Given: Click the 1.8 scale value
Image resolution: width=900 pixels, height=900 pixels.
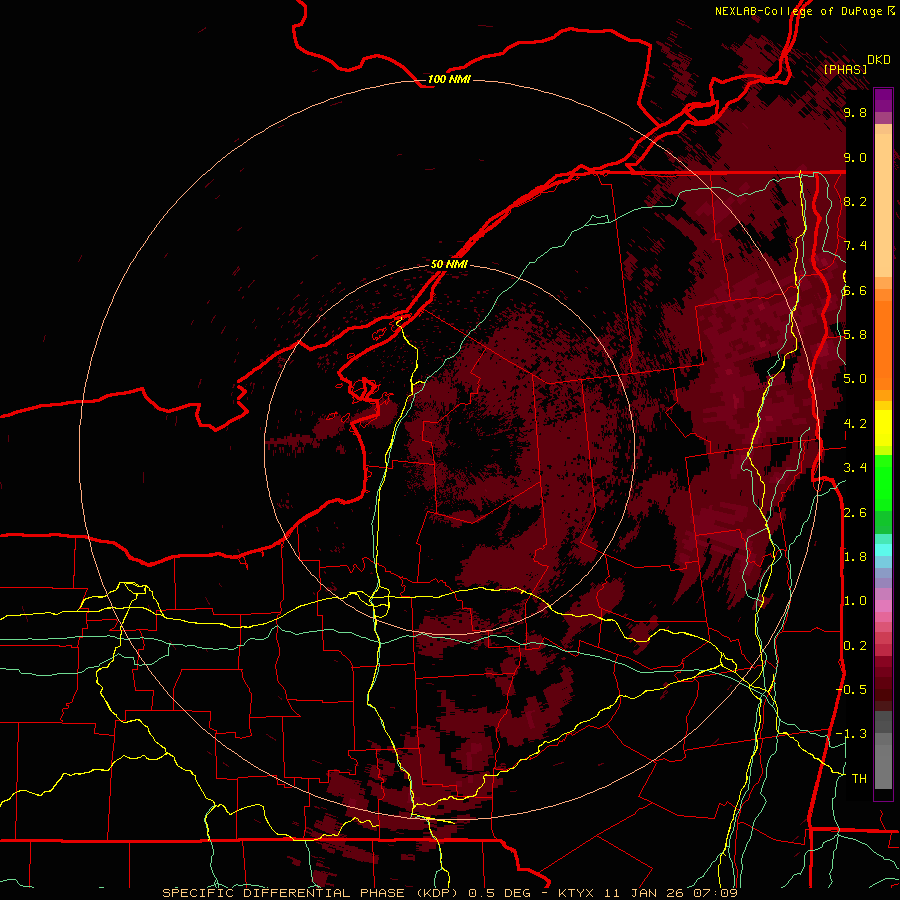Looking at the screenshot, I should (855, 557).
